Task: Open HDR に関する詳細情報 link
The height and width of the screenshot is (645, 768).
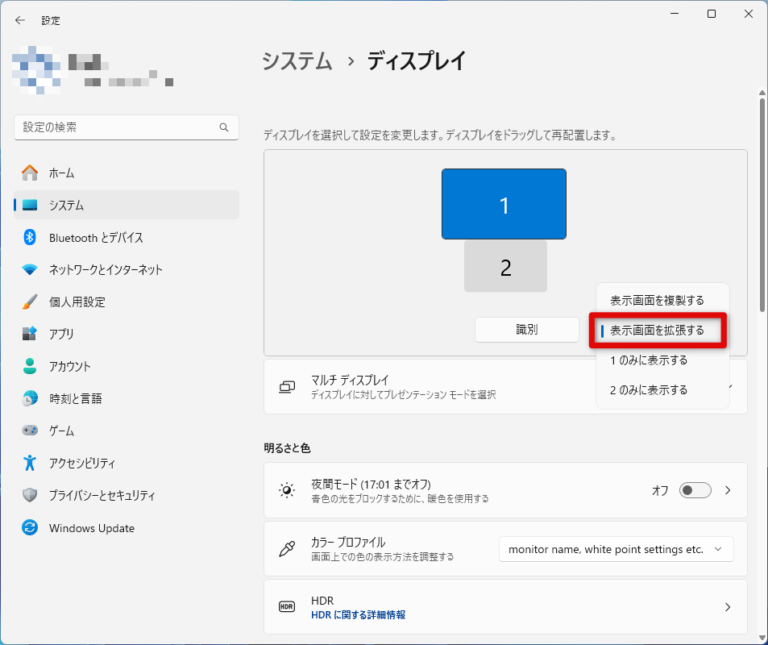Action: (358, 614)
